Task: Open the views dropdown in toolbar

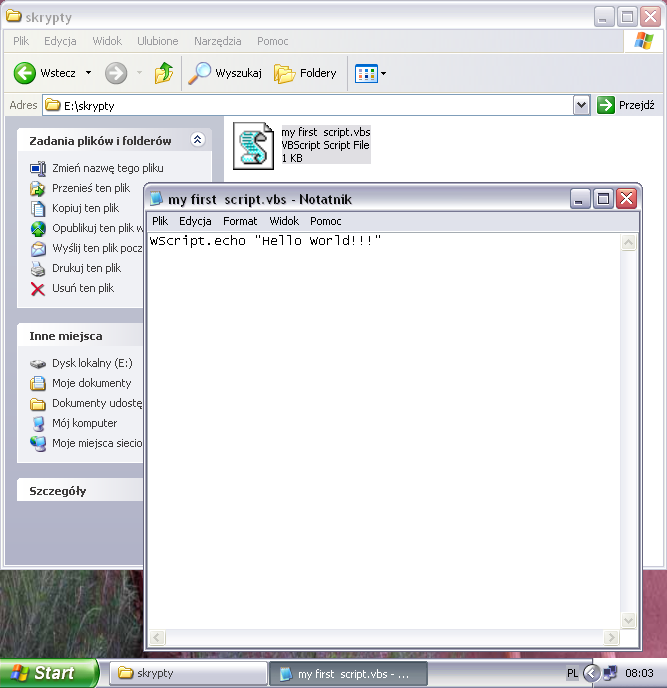Action: (x=383, y=73)
